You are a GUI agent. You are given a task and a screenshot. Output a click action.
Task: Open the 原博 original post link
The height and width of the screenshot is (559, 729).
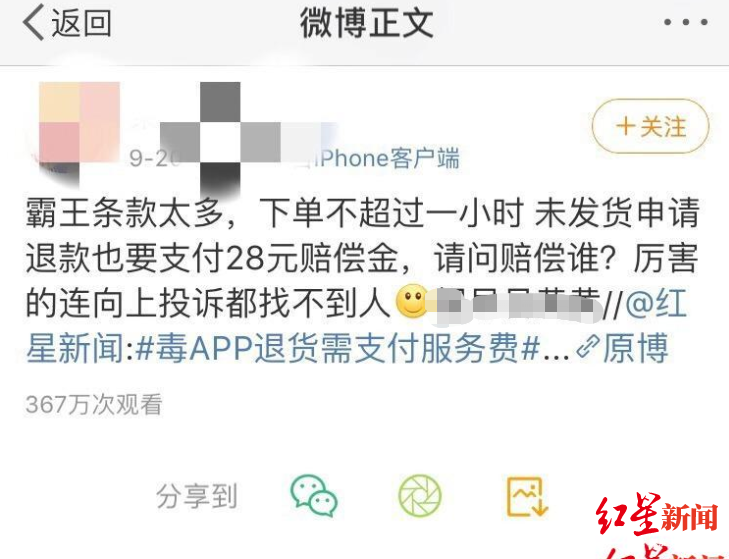click(636, 347)
